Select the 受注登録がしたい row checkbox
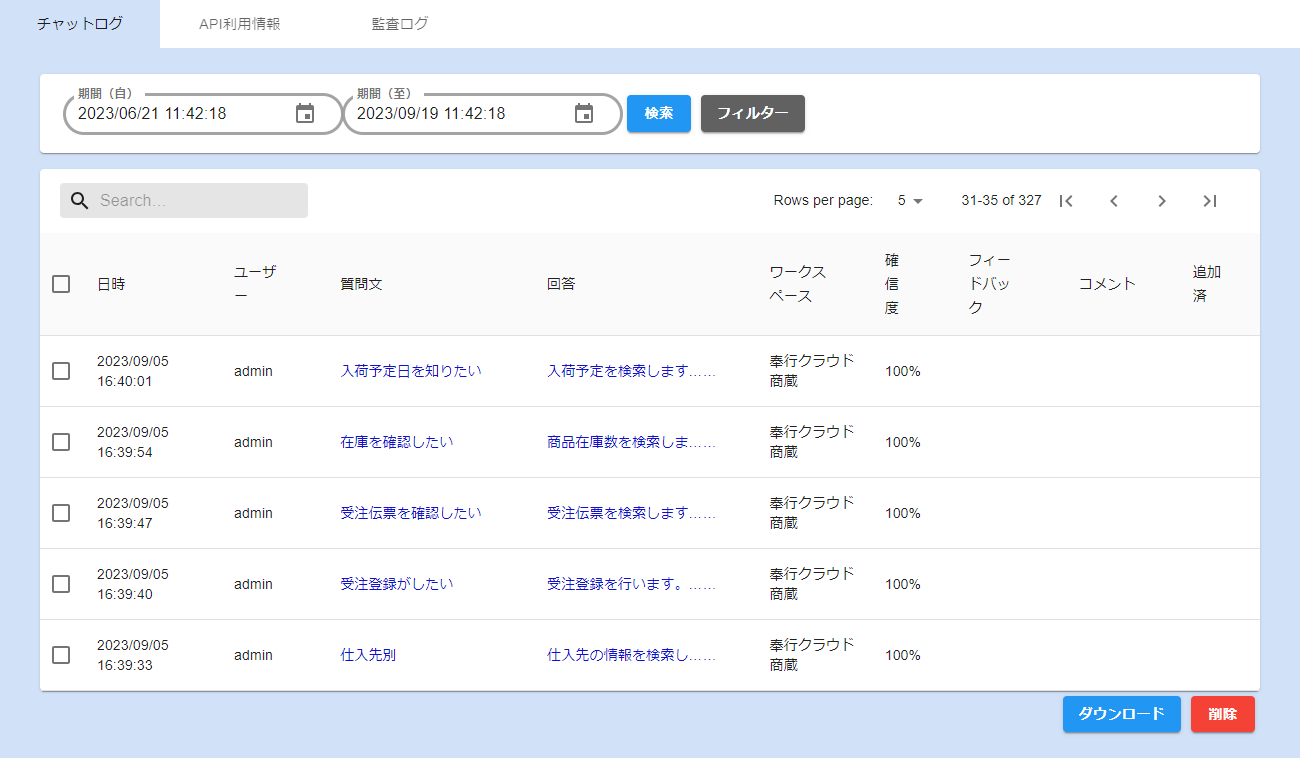This screenshot has height=758, width=1300. pyautogui.click(x=61, y=584)
